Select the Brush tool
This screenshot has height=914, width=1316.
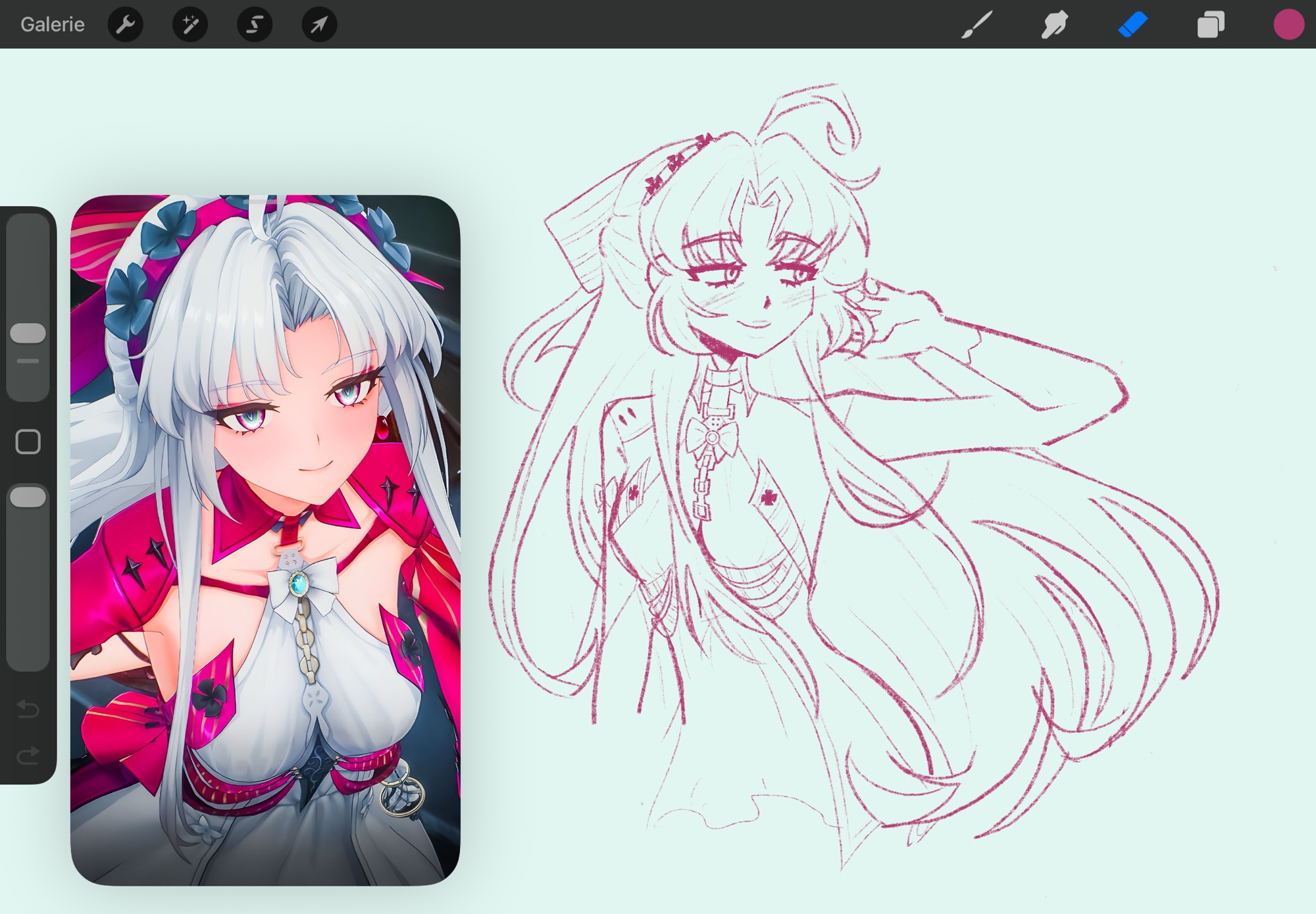tap(976, 24)
